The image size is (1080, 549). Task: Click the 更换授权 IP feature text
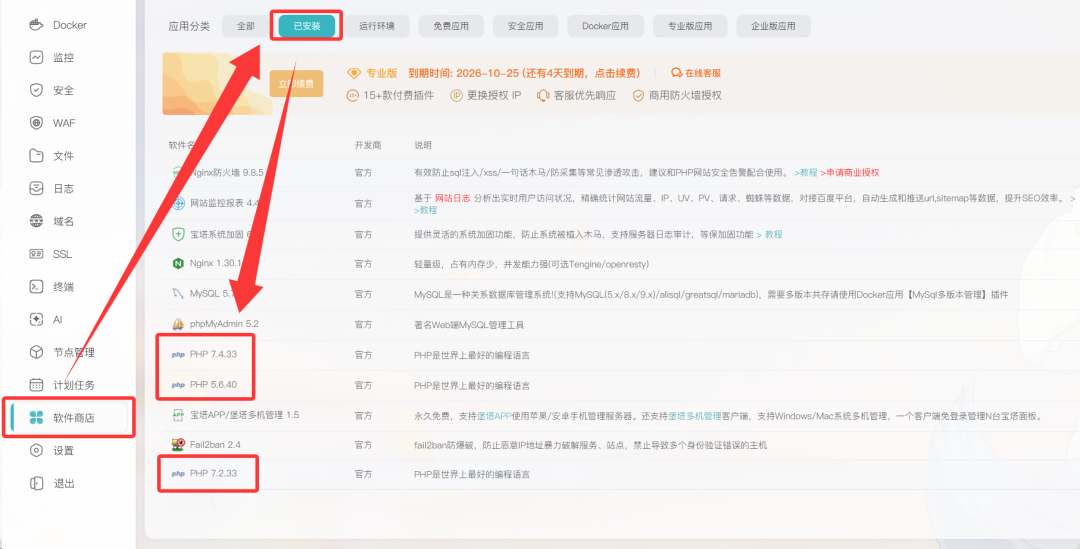tap(494, 96)
